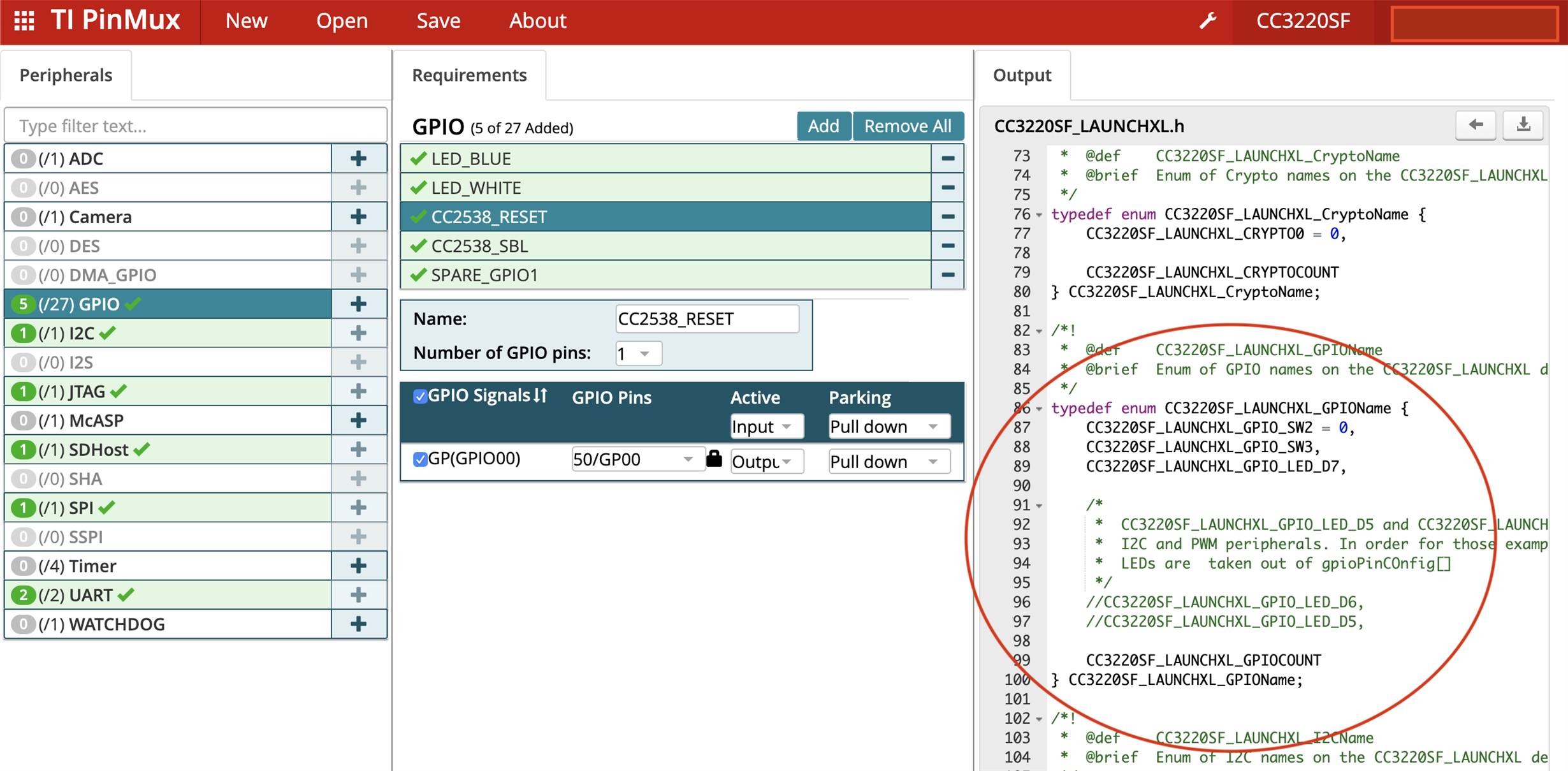Add a Timer using its plus icon
Viewport: 1568px width, 771px height.
pos(358,566)
